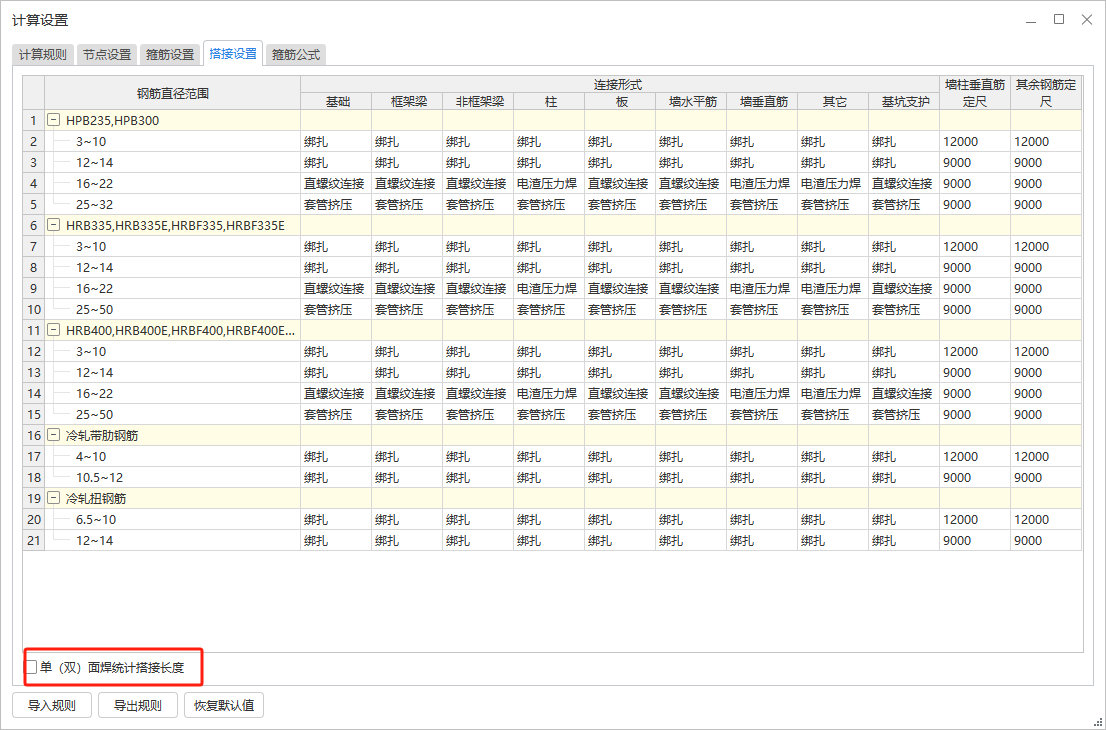Select the 墙水平筋 column header
1106x730 pixels.
pos(691,102)
